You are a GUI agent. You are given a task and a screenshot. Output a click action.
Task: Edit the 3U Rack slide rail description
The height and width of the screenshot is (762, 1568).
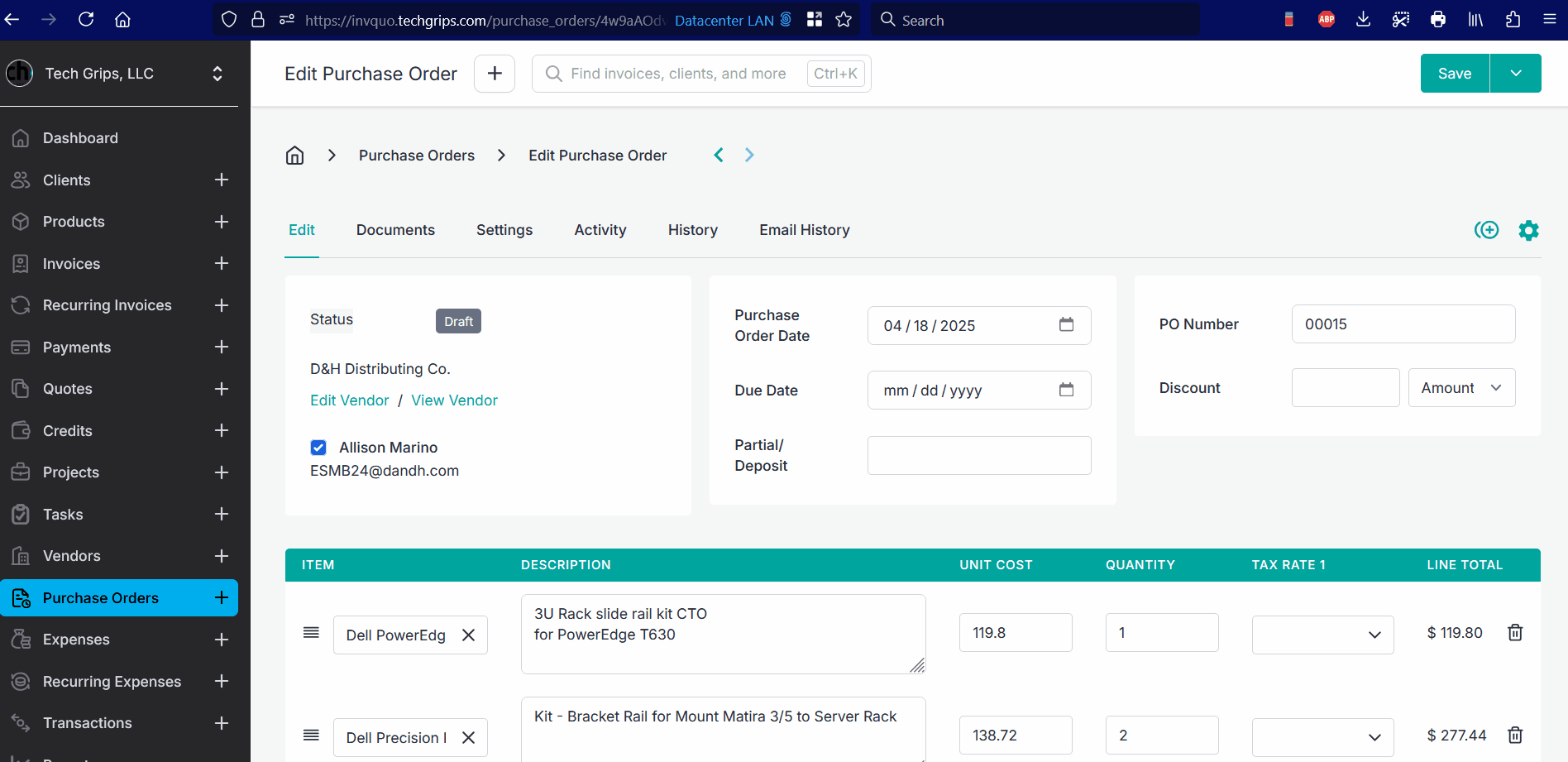[724, 634]
